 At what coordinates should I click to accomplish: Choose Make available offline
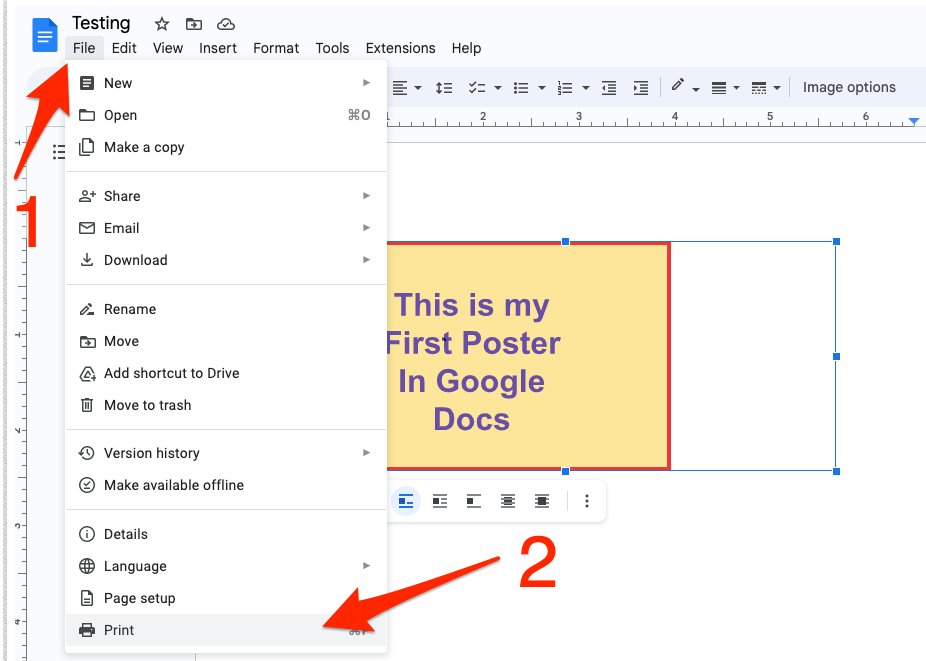226,485
